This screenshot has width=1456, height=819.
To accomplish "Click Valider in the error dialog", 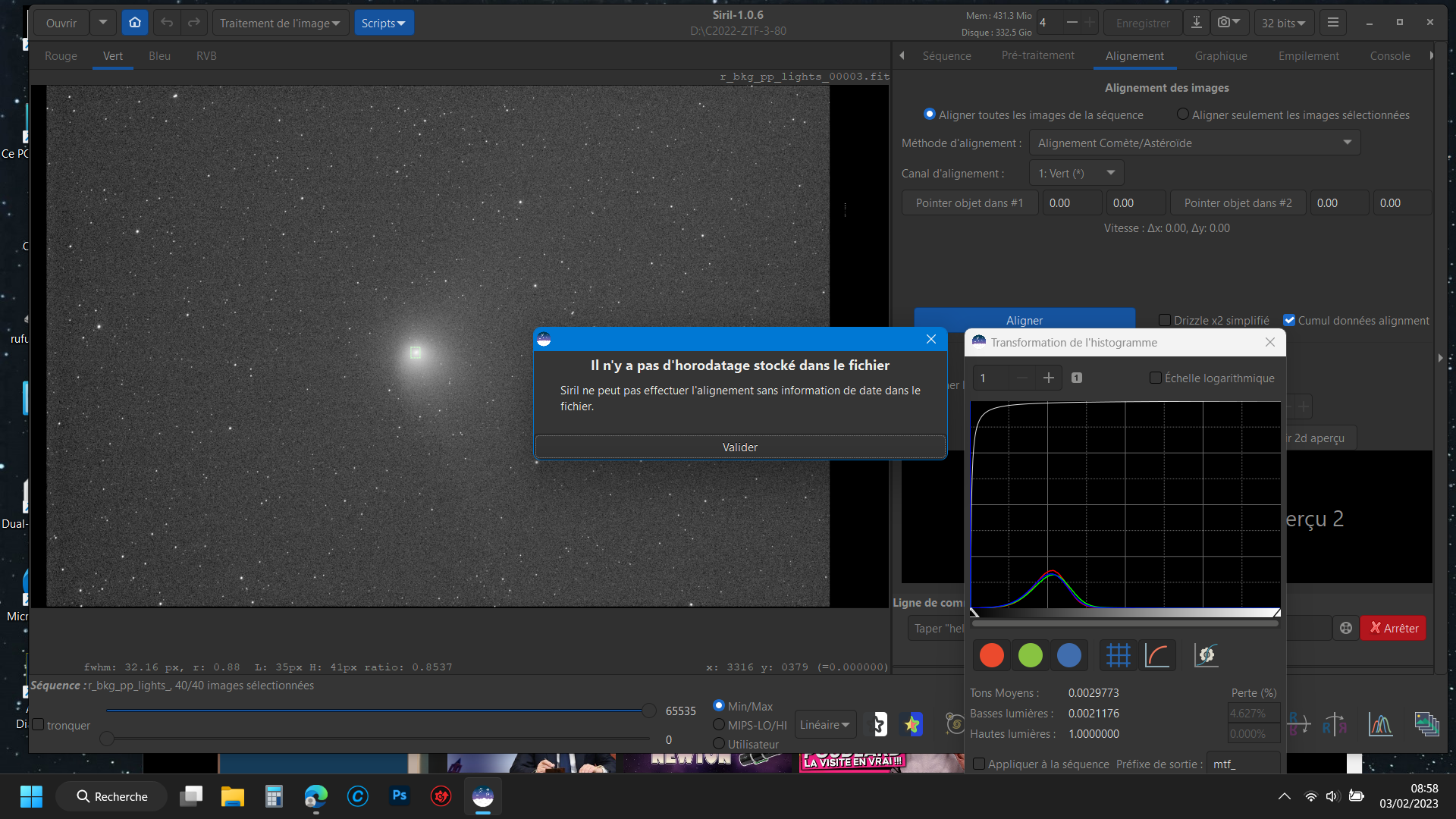I will 740,447.
